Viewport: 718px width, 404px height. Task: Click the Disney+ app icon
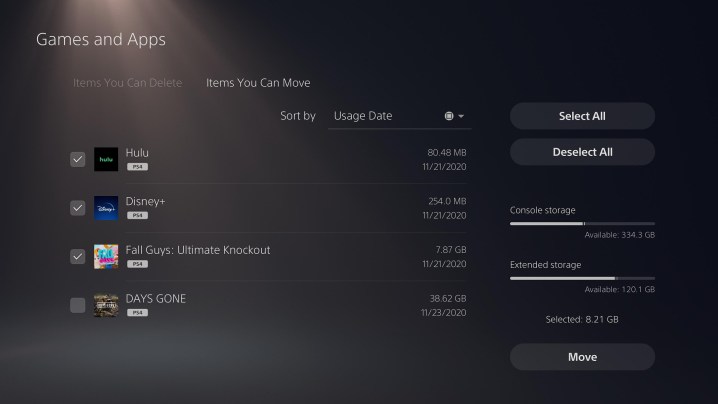[x=106, y=208]
